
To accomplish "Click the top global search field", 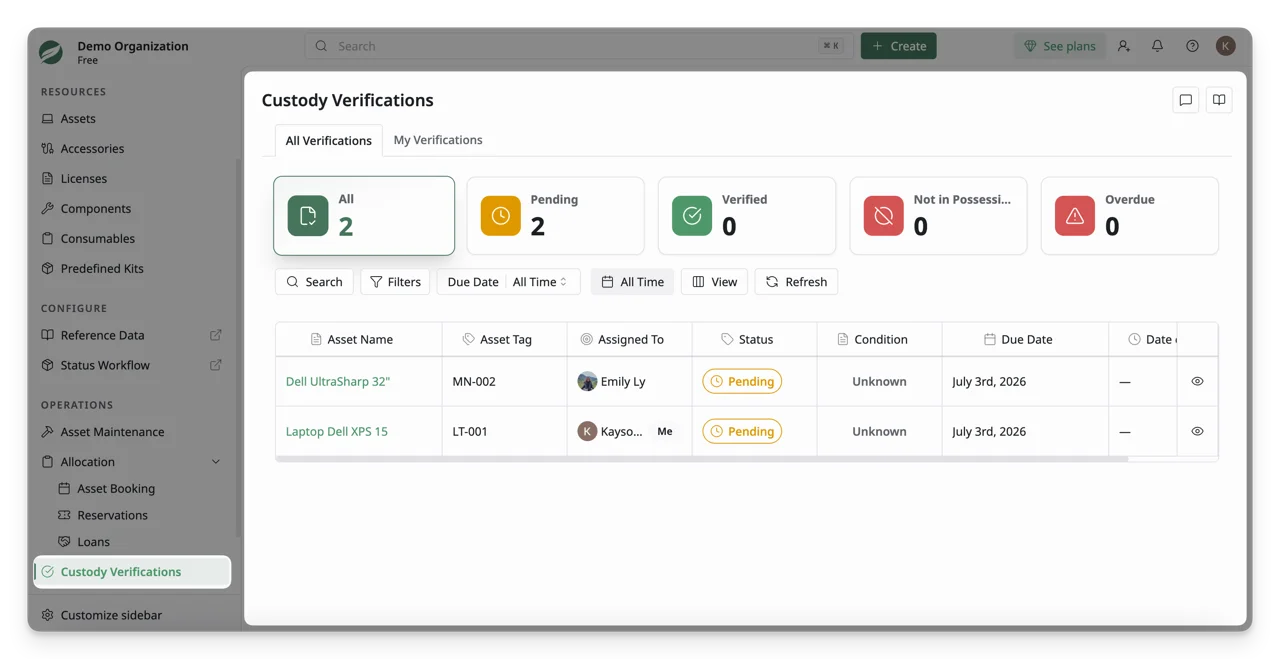I will click(578, 46).
